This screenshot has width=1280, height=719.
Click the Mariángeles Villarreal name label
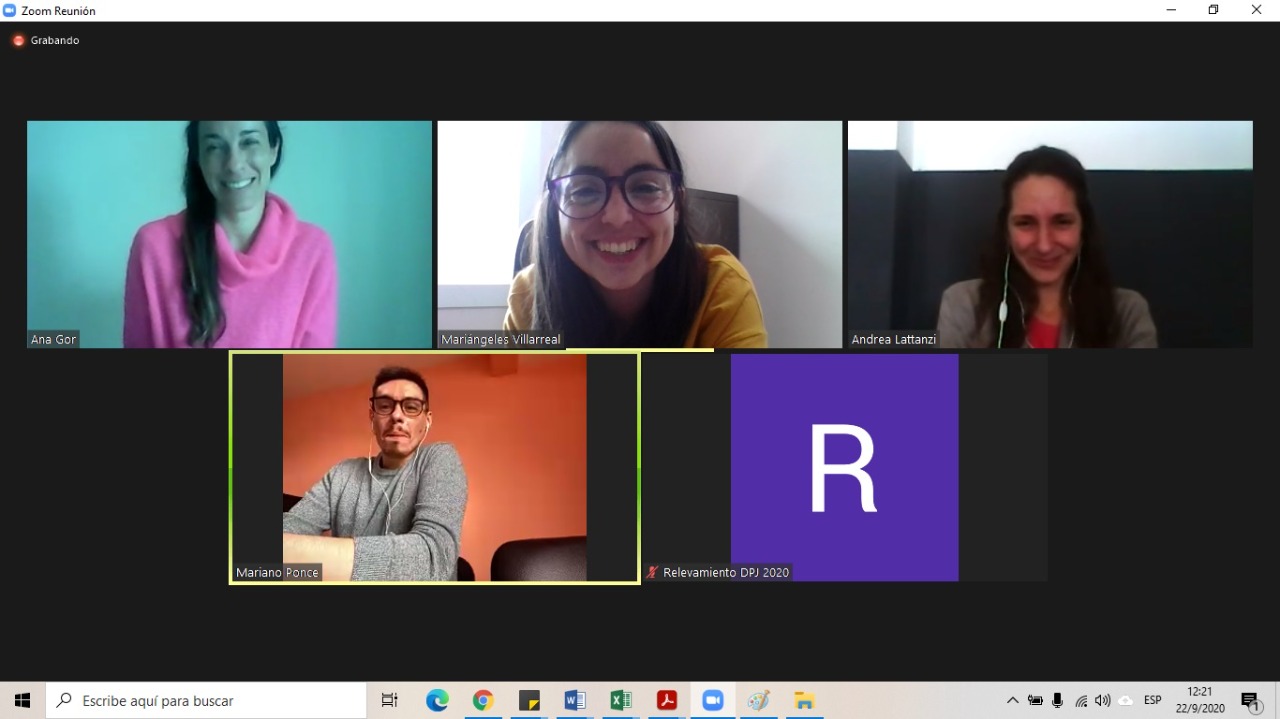(501, 340)
